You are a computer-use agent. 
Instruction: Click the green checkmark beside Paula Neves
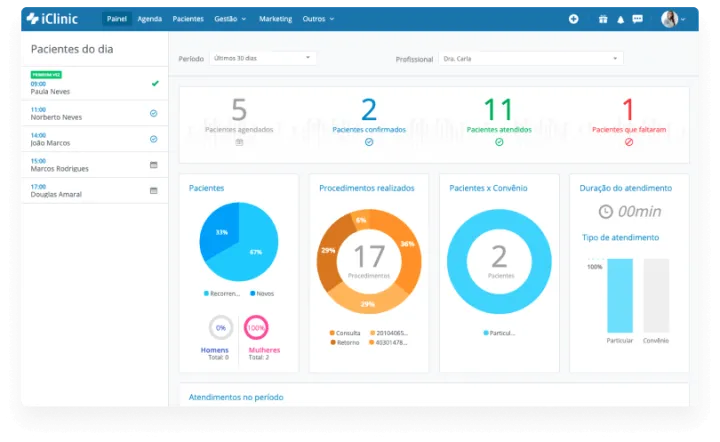[154, 84]
